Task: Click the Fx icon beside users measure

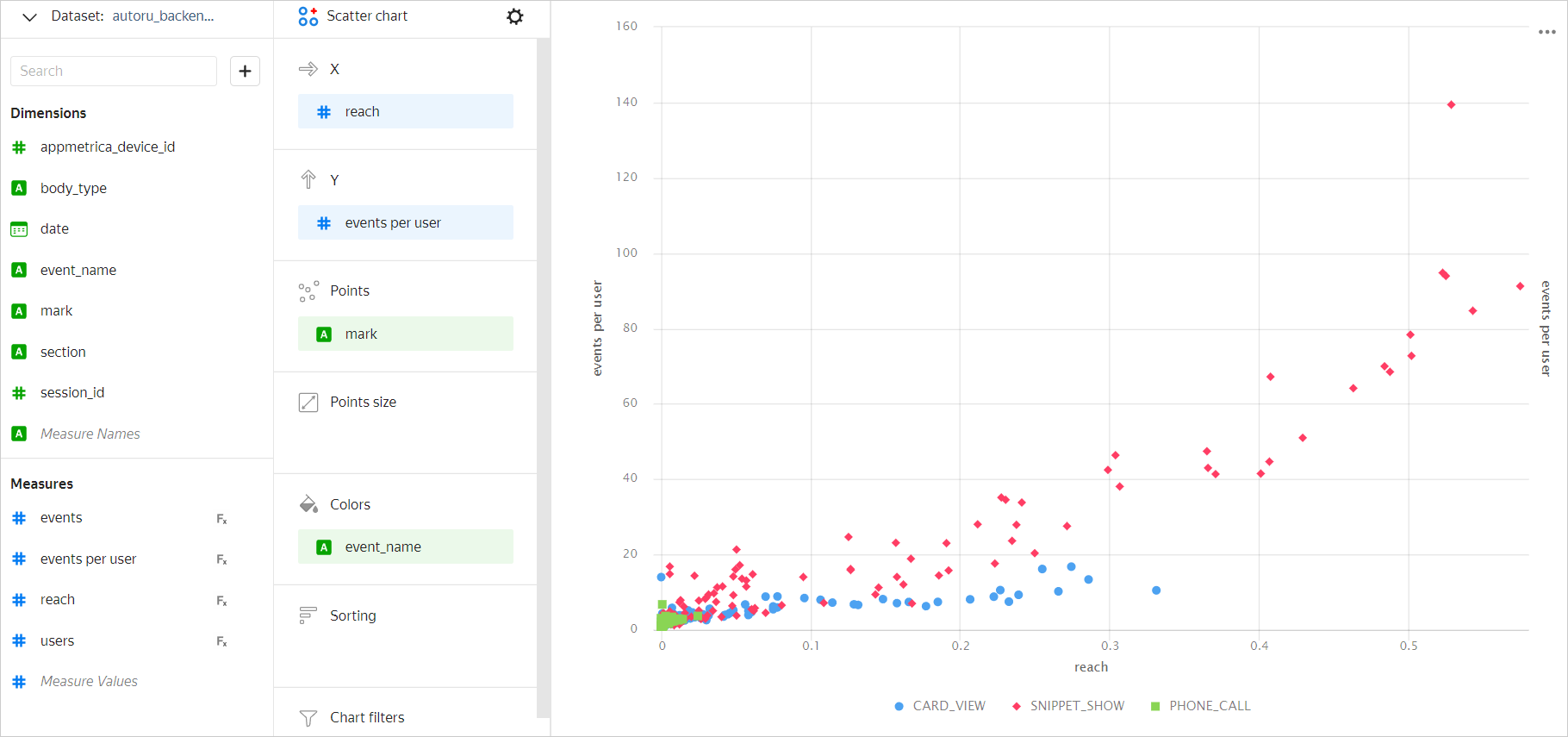Action: pos(221,641)
